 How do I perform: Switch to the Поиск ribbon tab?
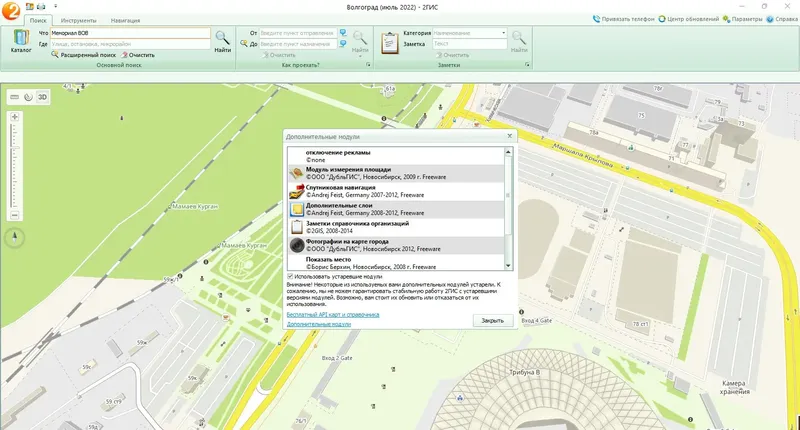pos(38,20)
